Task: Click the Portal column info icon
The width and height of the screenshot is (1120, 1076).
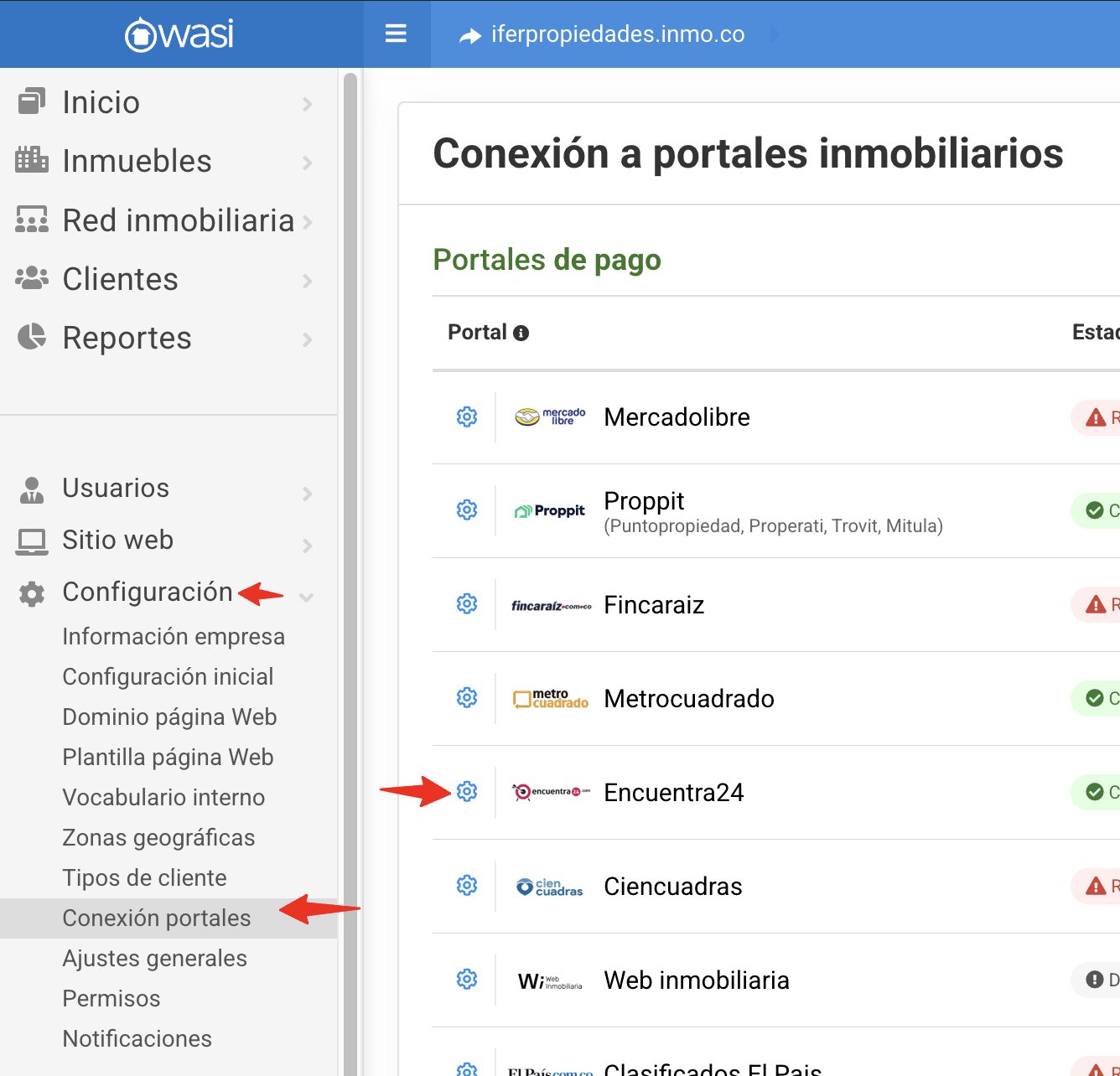Action: 521,334
